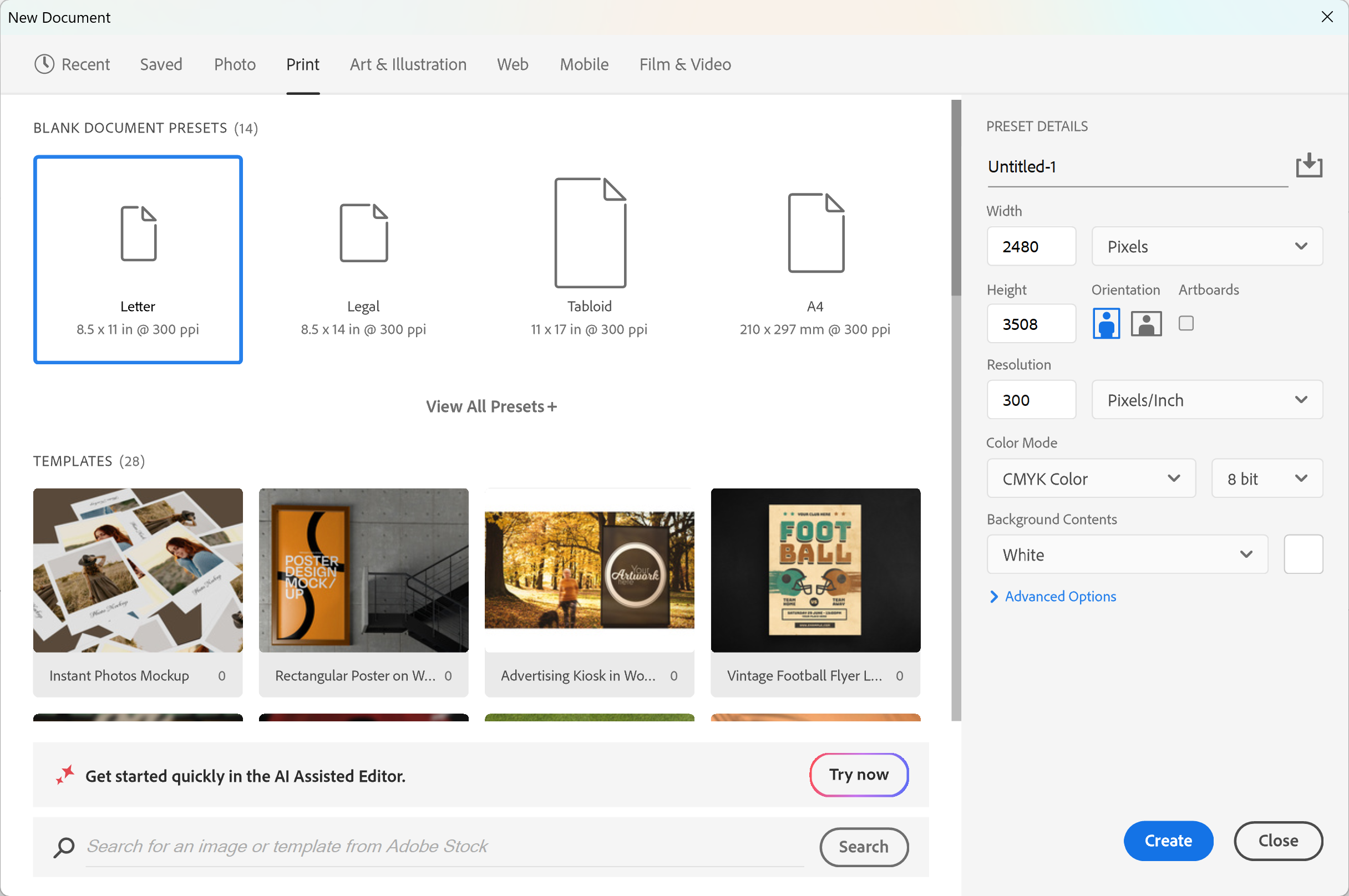Open the 8 bit depth dropdown
1349x896 pixels.
click(1267, 478)
